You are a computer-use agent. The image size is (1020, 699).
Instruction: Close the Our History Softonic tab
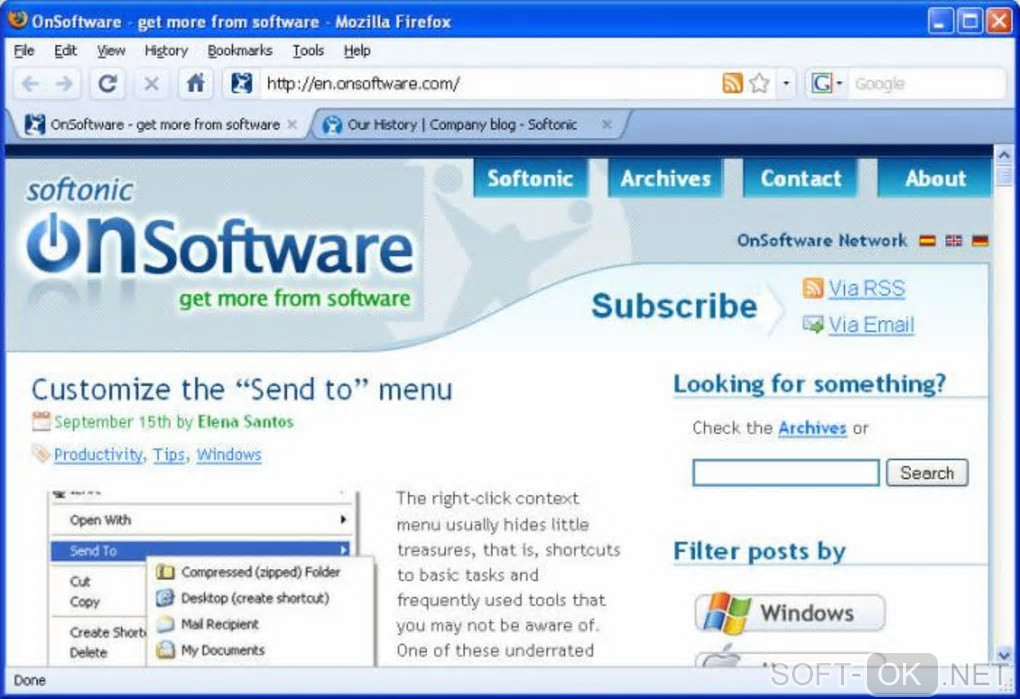pos(606,124)
